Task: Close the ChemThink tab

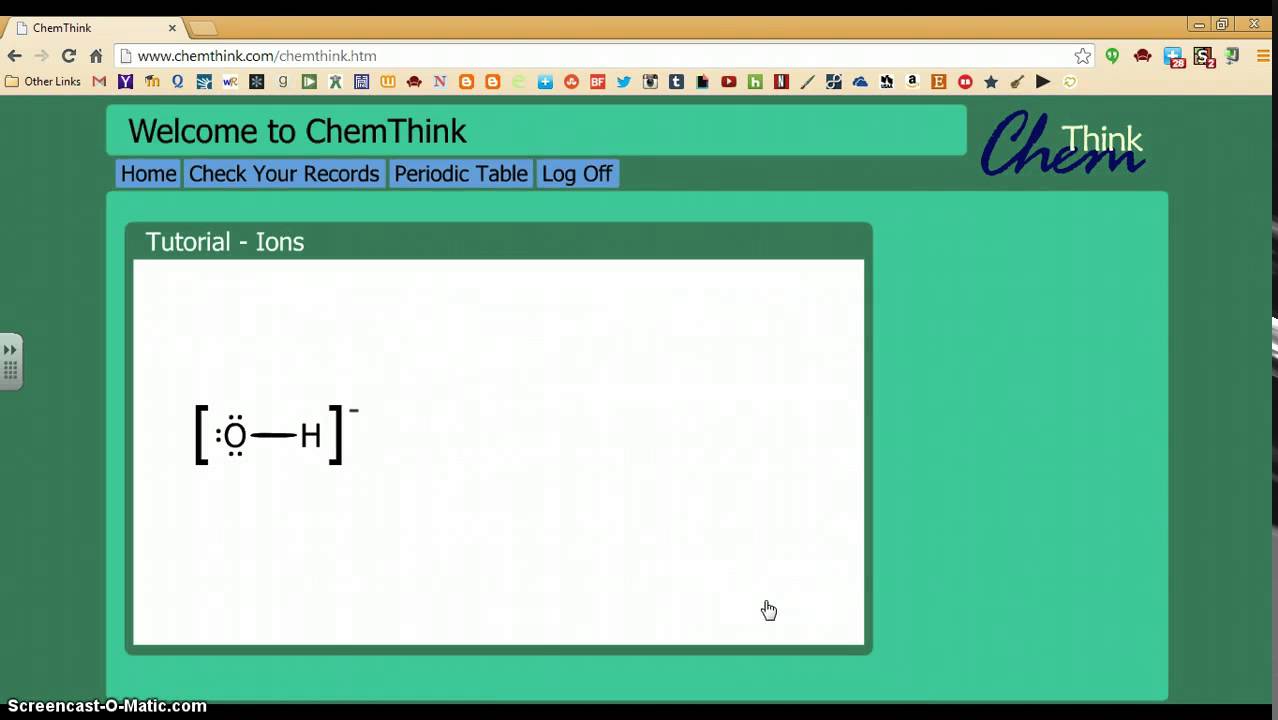Action: pyautogui.click(x=172, y=28)
